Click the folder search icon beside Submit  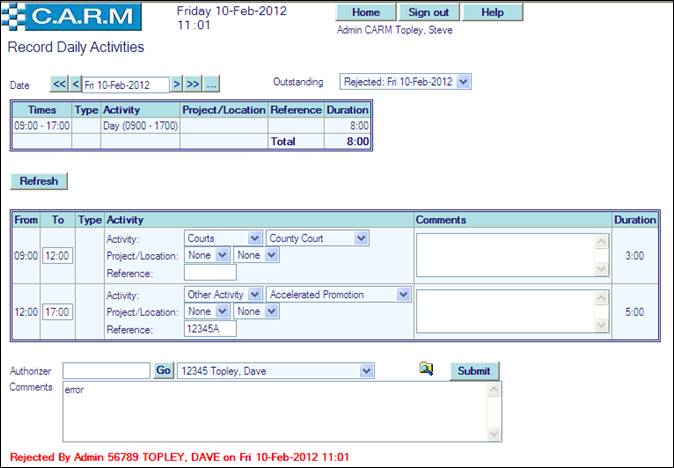pos(426,370)
